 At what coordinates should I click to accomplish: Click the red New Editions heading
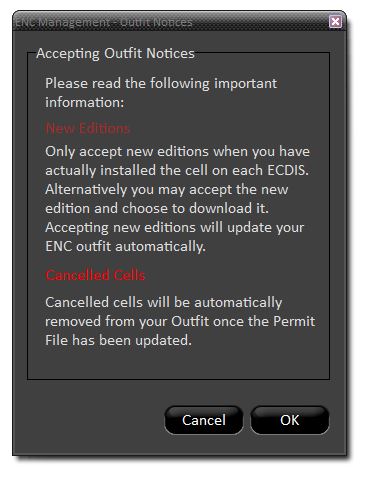coord(87,128)
